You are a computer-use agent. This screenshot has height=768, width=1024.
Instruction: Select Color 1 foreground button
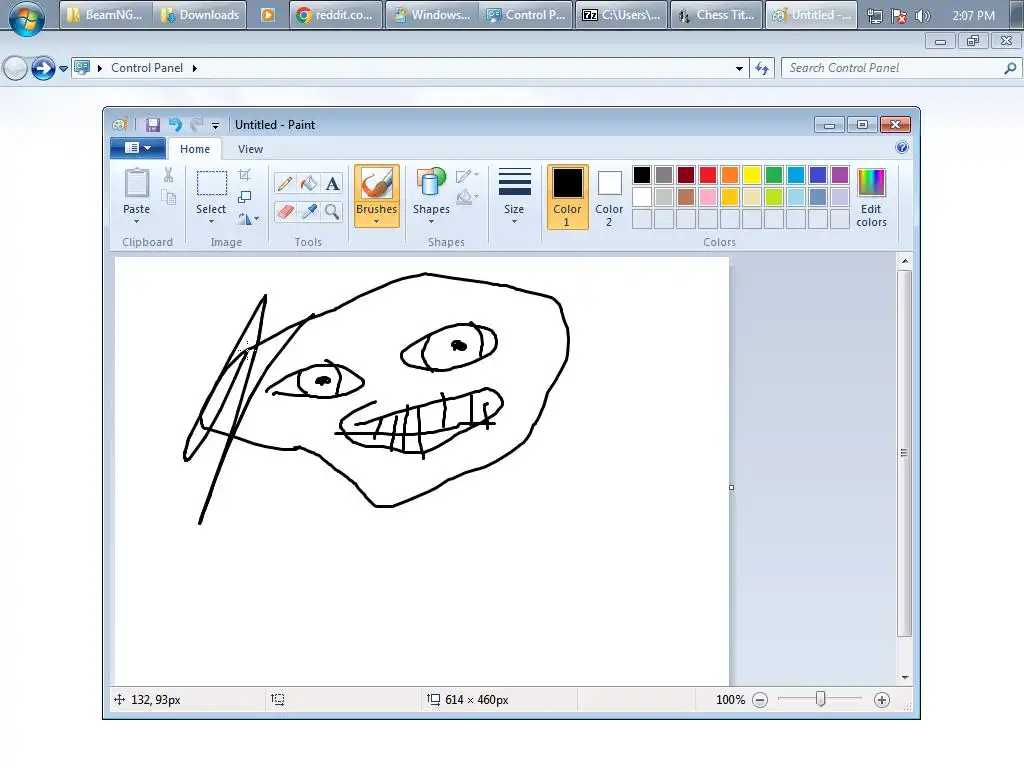click(x=567, y=197)
